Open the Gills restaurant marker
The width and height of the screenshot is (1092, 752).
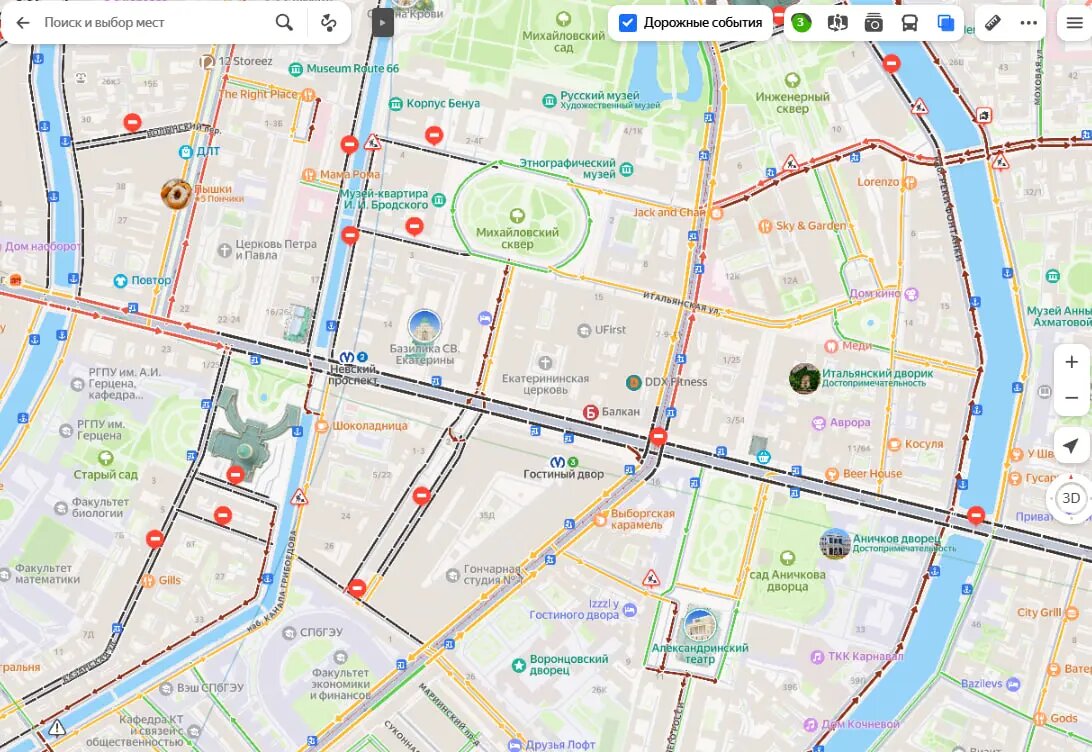click(148, 581)
